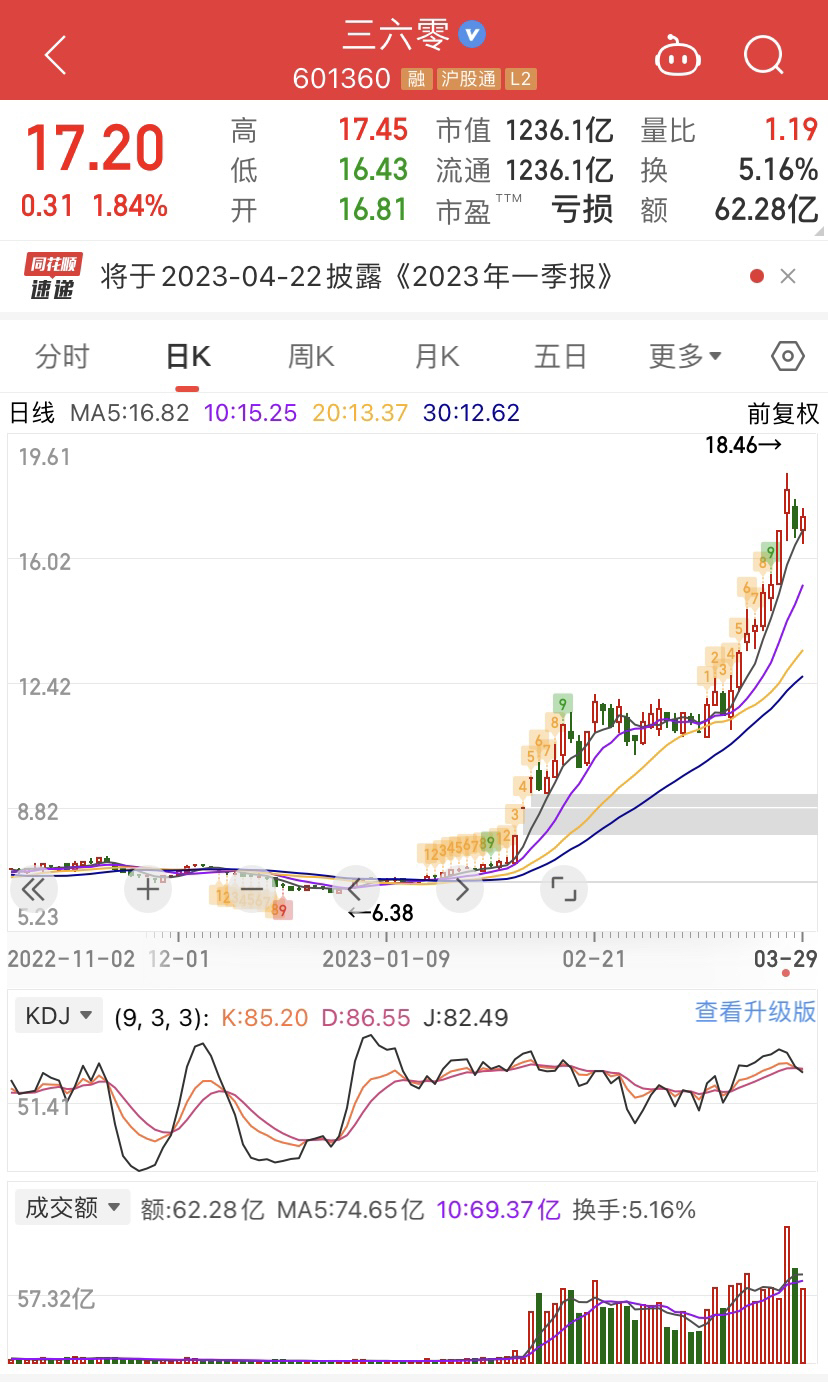Open the KDJ indicator dropdown
828x1397 pixels.
[59, 1017]
